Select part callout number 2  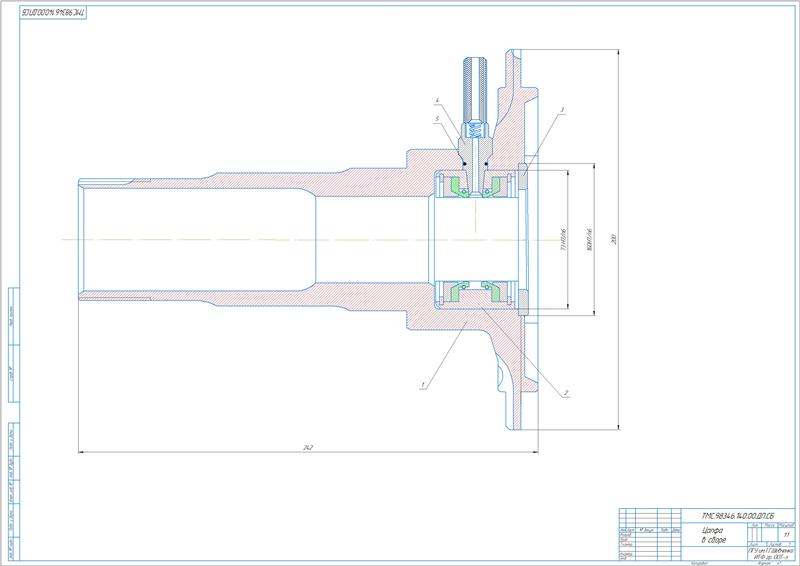pyautogui.click(x=565, y=393)
